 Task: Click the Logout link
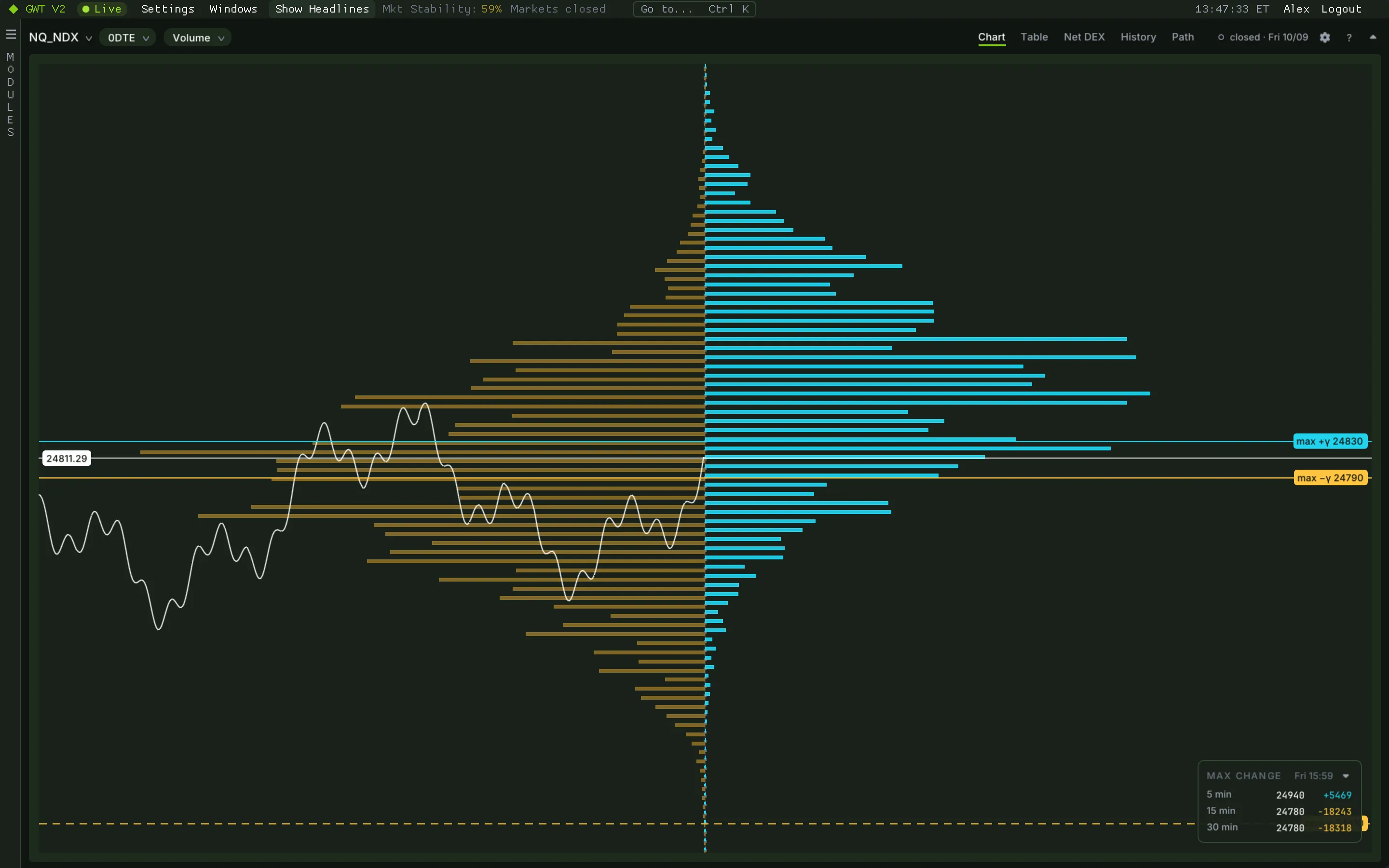(1341, 9)
